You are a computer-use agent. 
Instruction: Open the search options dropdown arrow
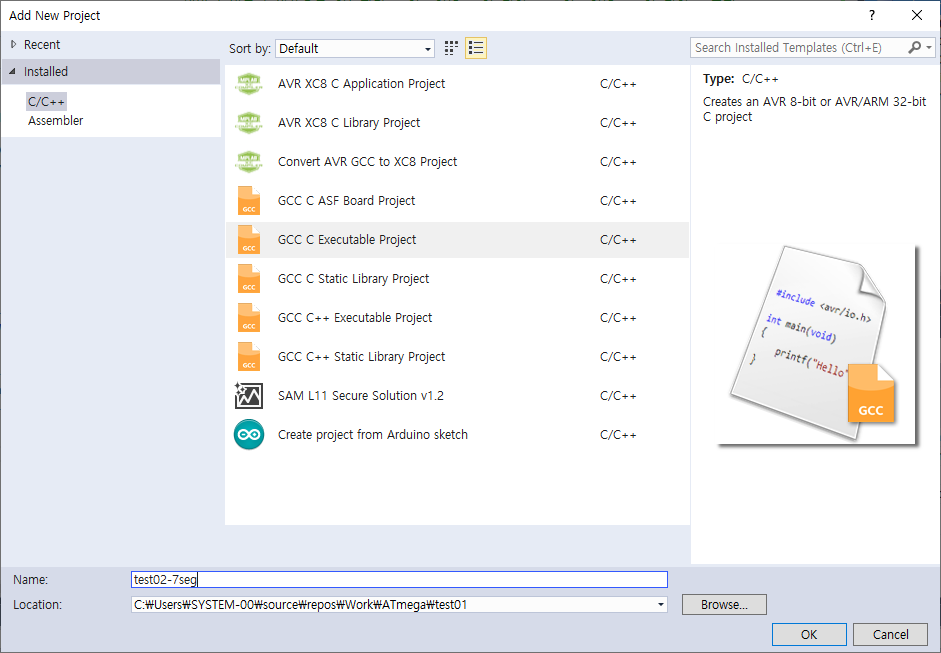coord(929,47)
